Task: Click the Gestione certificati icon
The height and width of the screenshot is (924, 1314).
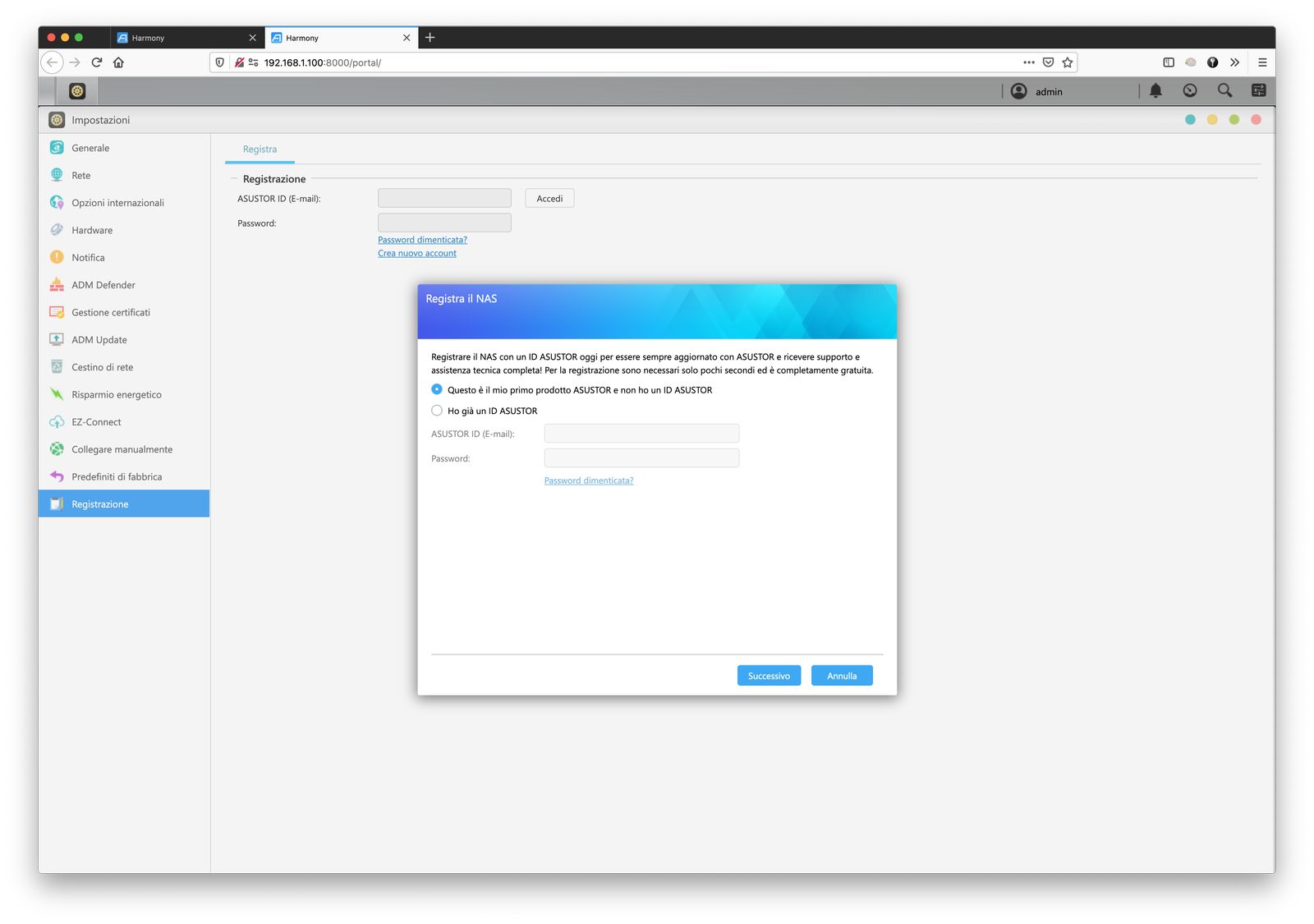Action: [57, 312]
